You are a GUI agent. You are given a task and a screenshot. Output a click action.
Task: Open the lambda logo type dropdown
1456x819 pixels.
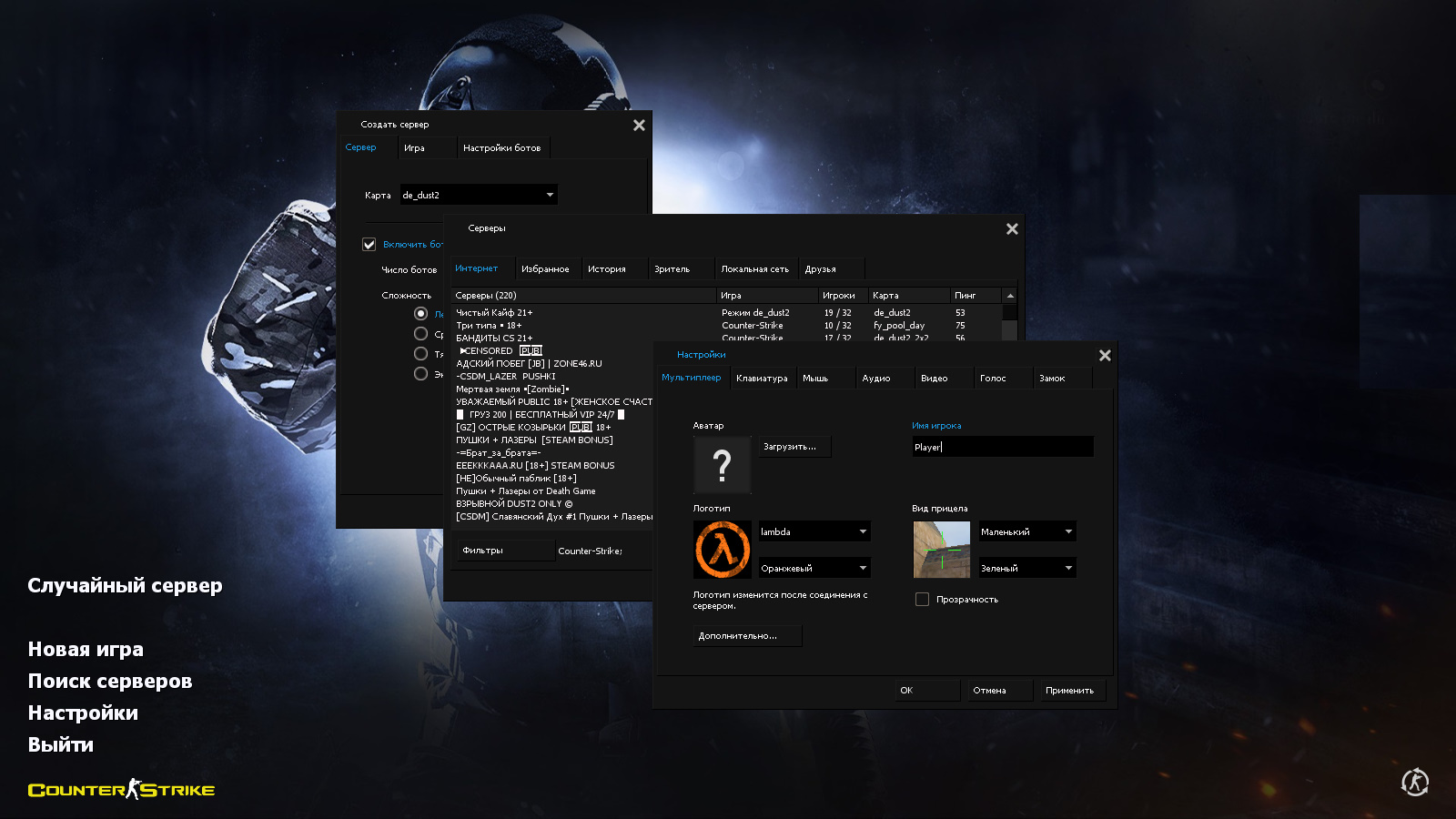[814, 531]
